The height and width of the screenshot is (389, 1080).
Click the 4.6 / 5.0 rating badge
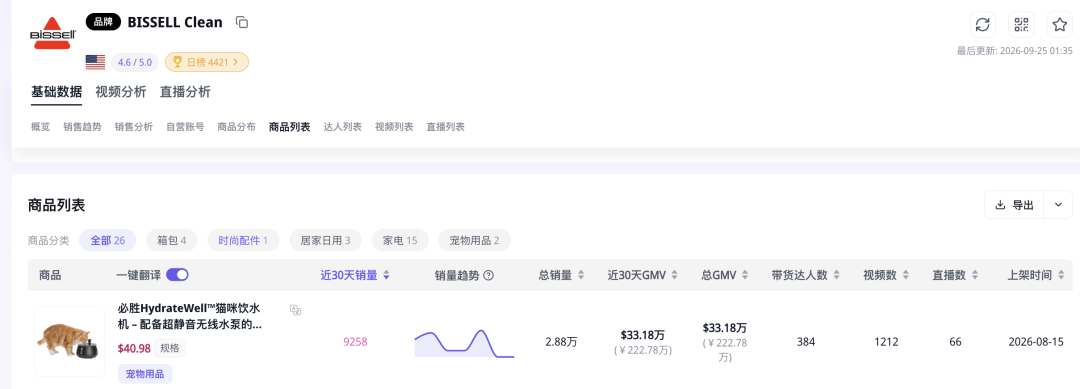point(134,62)
